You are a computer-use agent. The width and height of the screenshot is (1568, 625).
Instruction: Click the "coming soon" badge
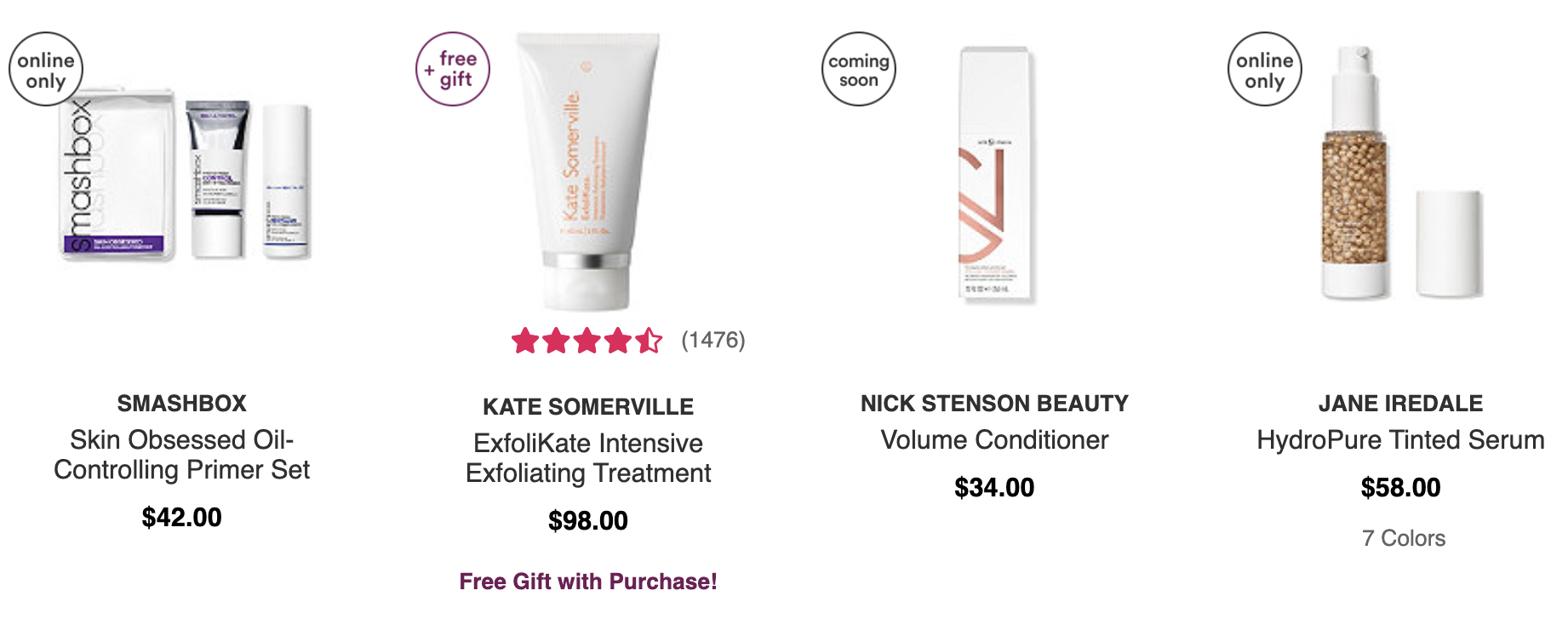pos(859,69)
